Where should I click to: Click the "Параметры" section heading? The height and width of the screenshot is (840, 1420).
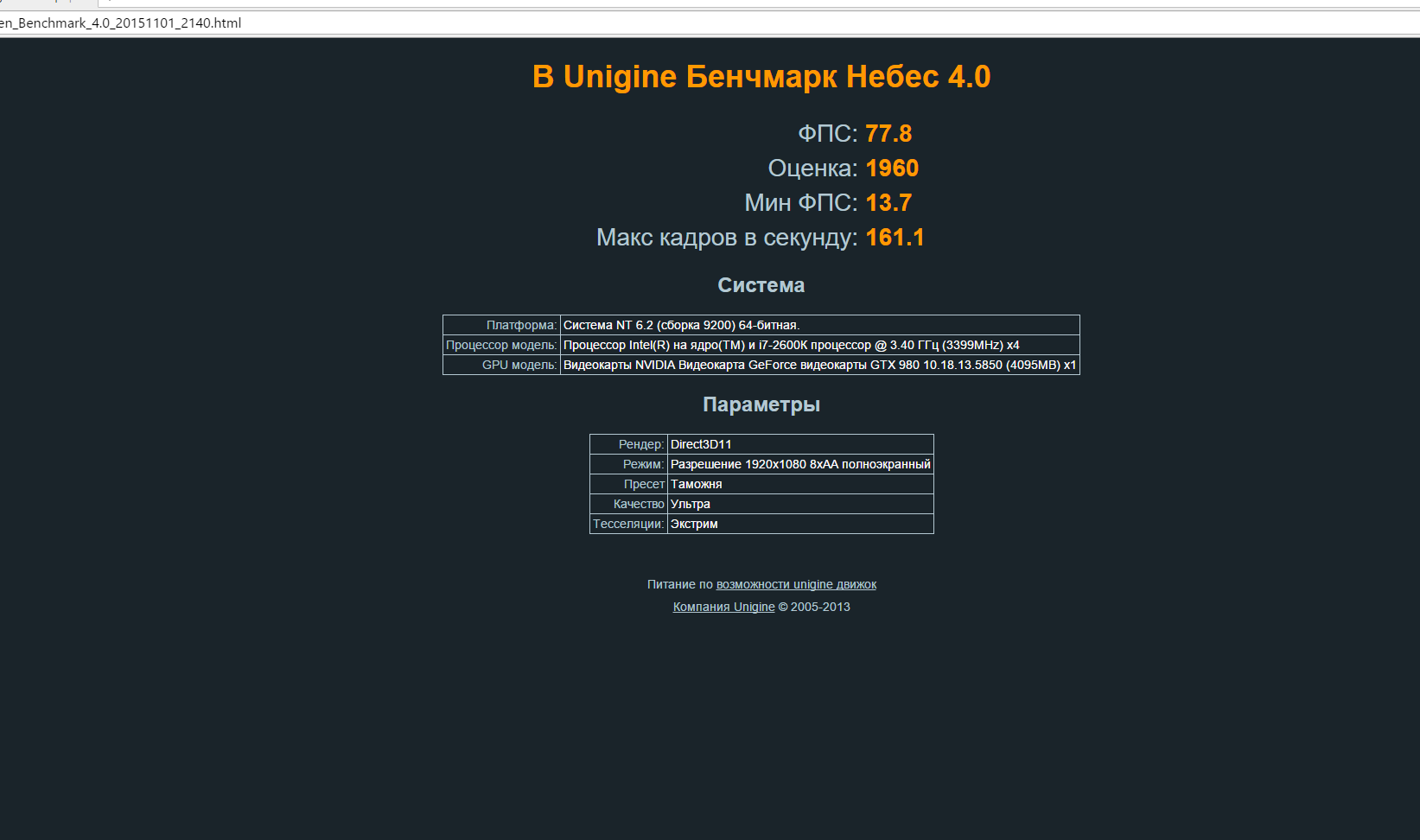761,404
